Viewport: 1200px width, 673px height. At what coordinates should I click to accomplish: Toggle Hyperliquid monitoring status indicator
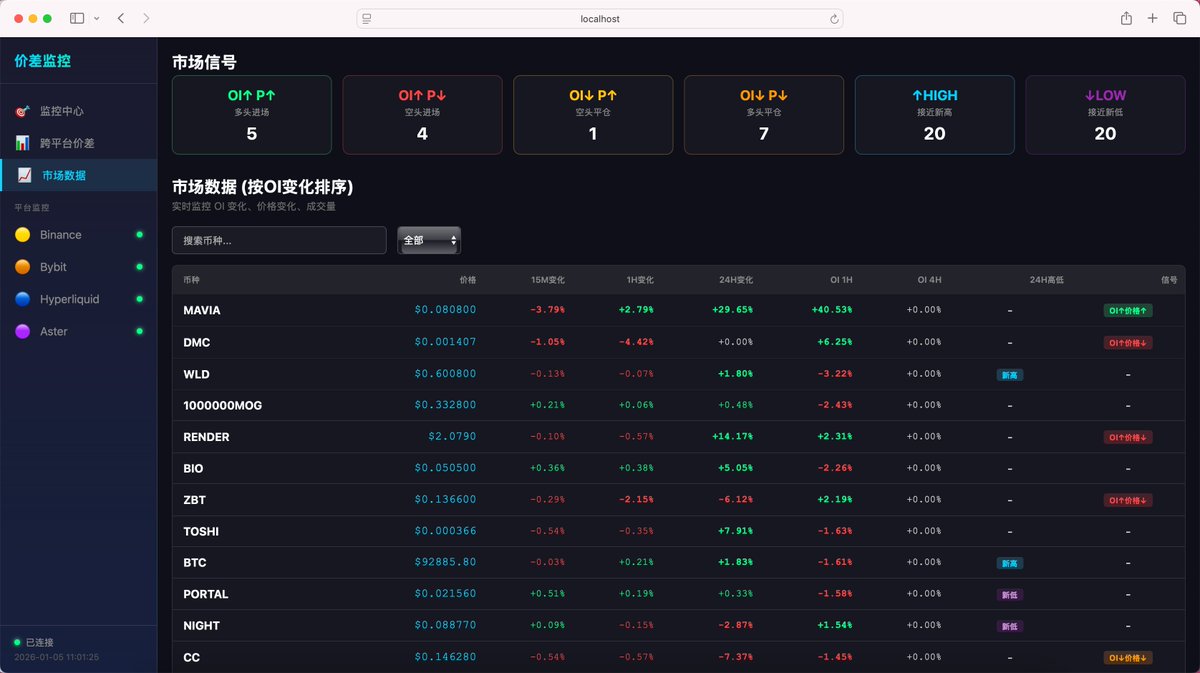click(x=139, y=299)
